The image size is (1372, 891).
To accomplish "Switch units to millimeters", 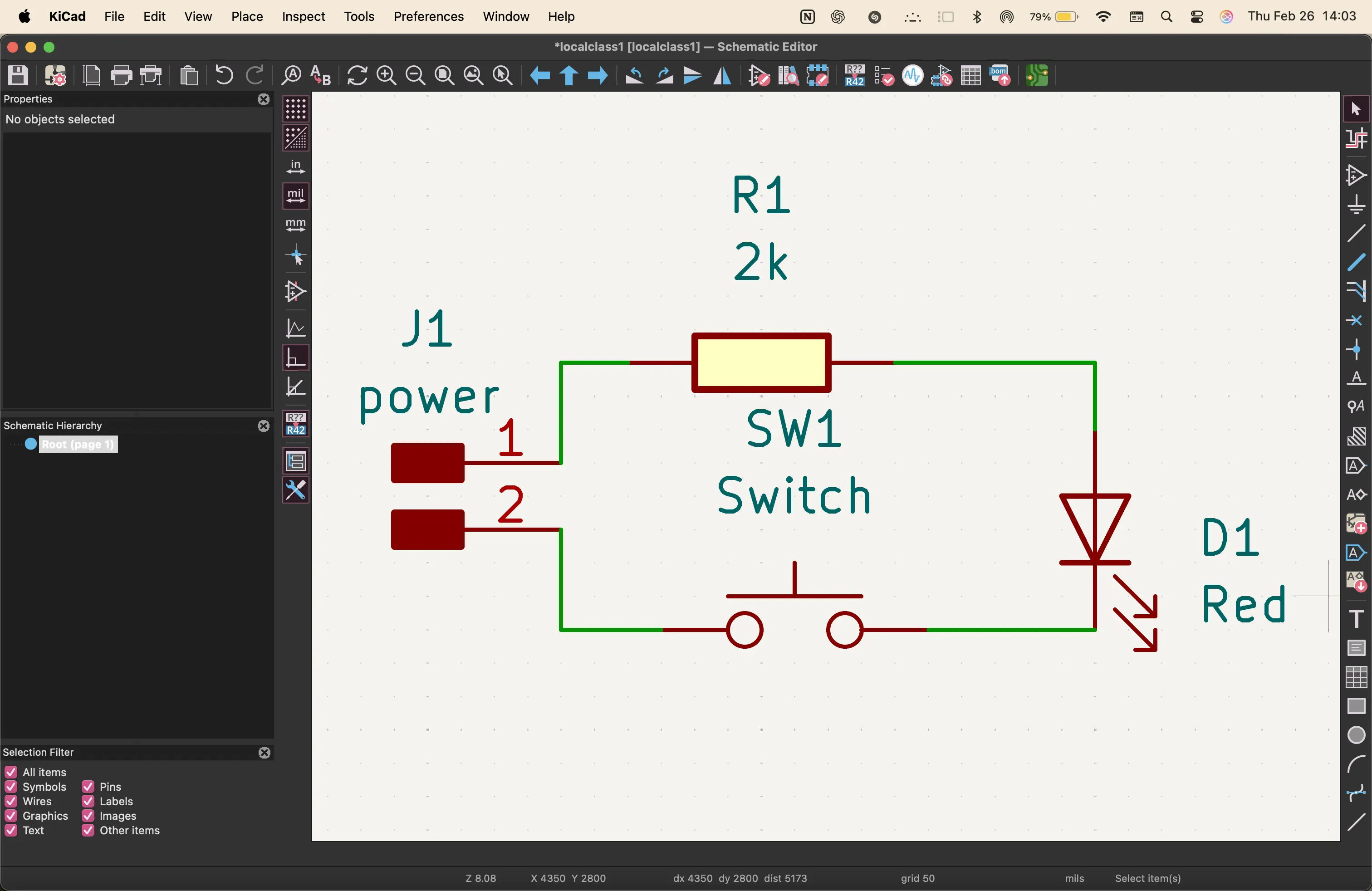I will pos(296,225).
